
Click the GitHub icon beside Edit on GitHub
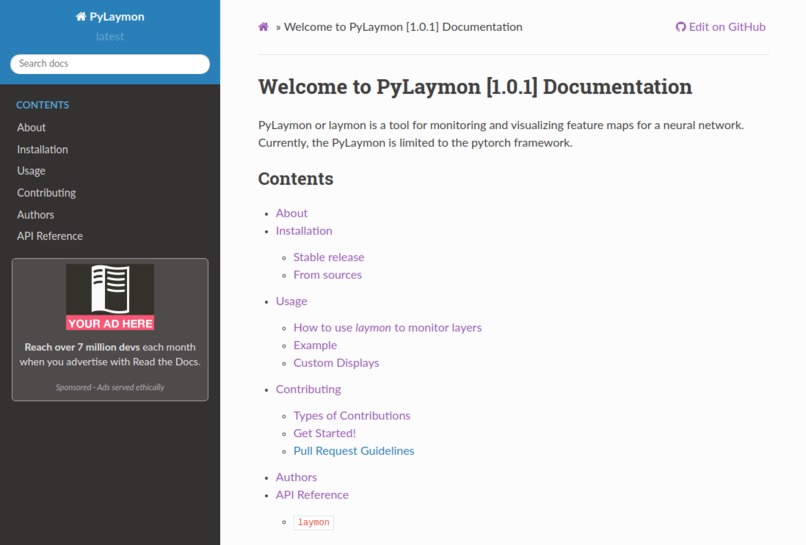(681, 27)
